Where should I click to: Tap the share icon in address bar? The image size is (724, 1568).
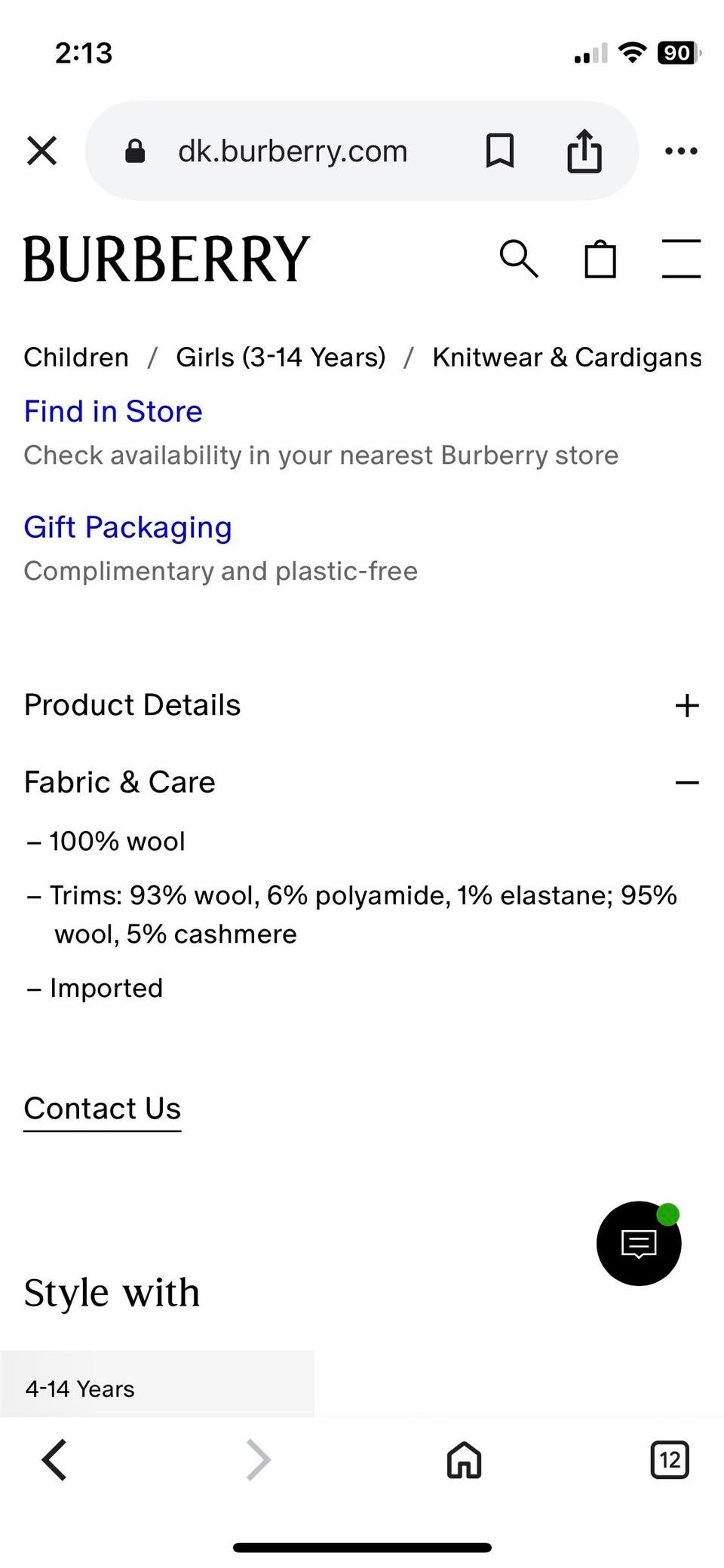click(584, 151)
